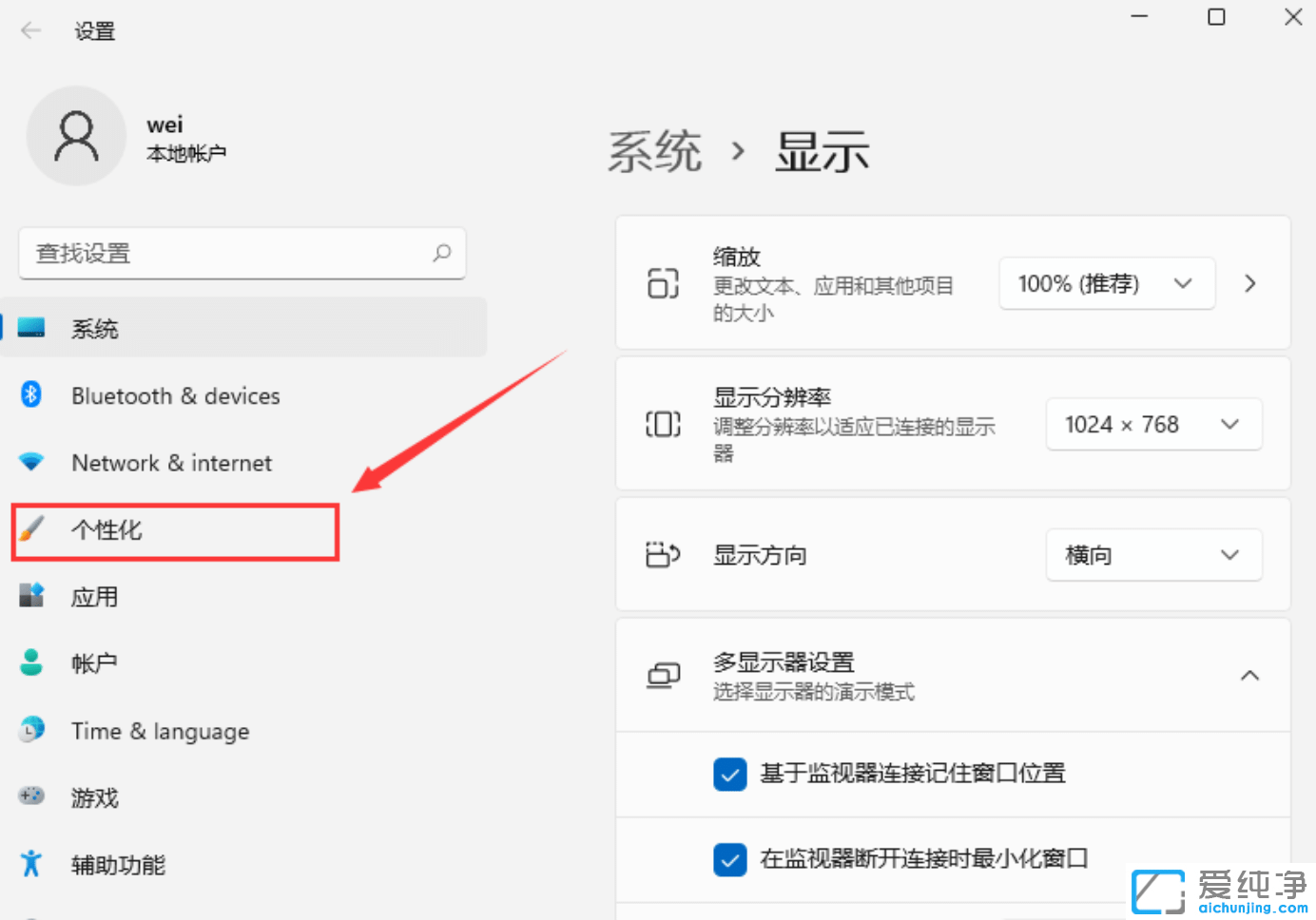Open the 1024 × 768 resolution dropdown
This screenshot has width=1316, height=920.
pyautogui.click(x=1152, y=424)
